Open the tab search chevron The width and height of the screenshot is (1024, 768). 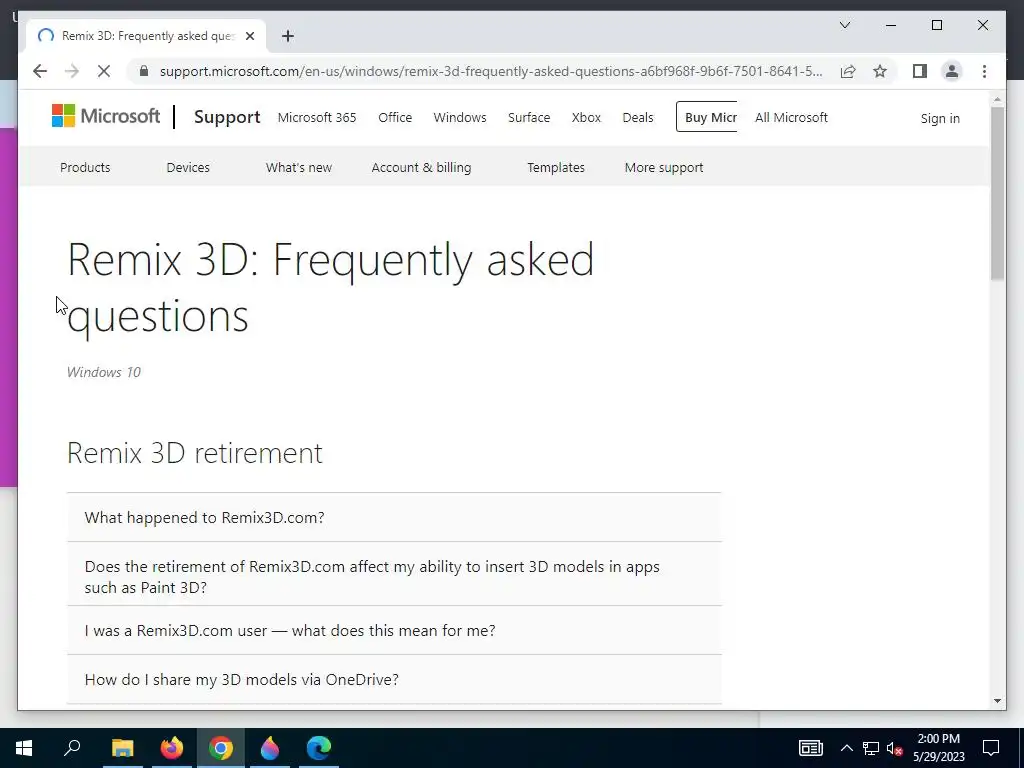845,25
